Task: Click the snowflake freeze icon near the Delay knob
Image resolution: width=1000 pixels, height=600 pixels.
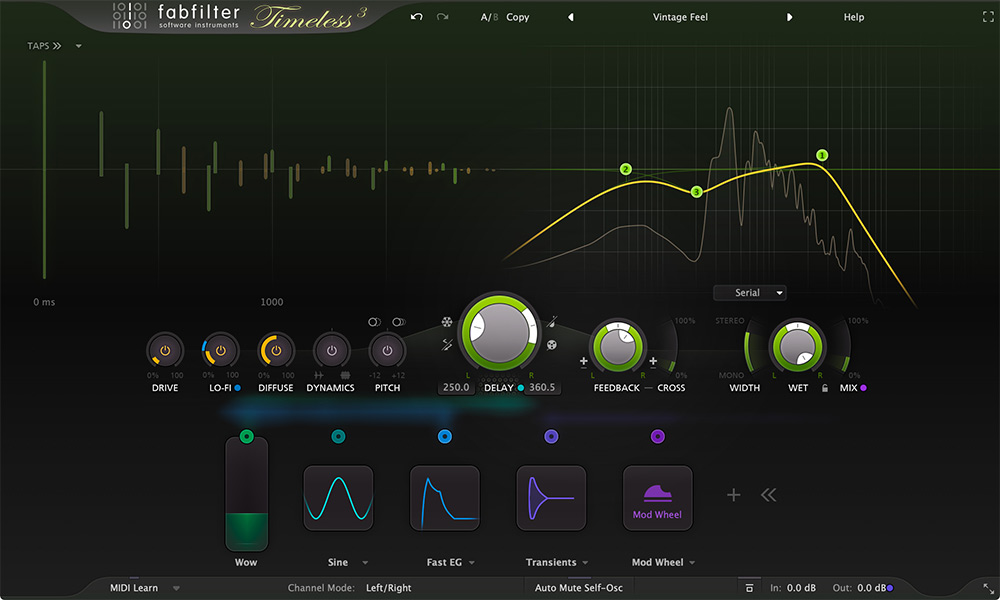Action: (447, 321)
